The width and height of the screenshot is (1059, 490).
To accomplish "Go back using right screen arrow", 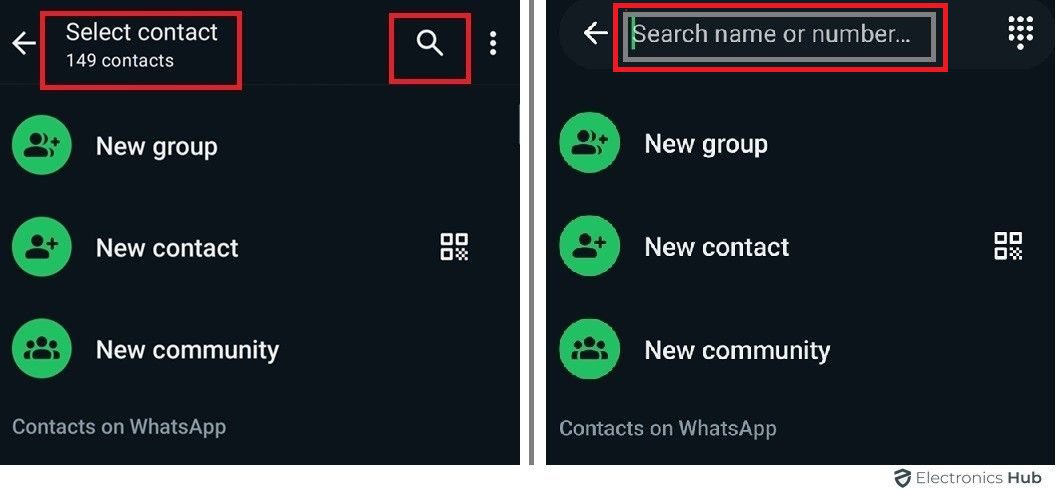I will point(595,33).
